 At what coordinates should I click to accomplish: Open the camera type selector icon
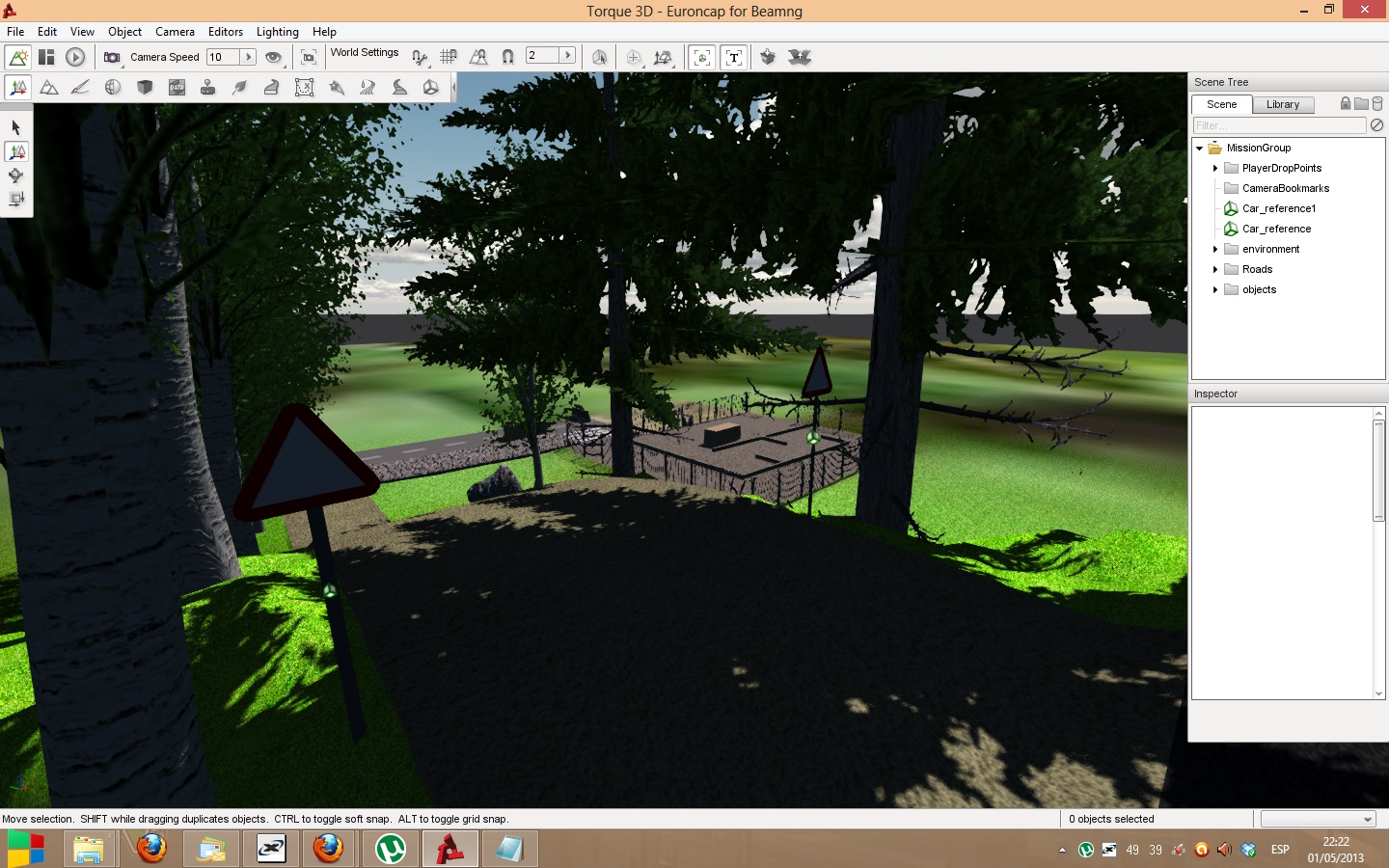pyautogui.click(x=112, y=57)
